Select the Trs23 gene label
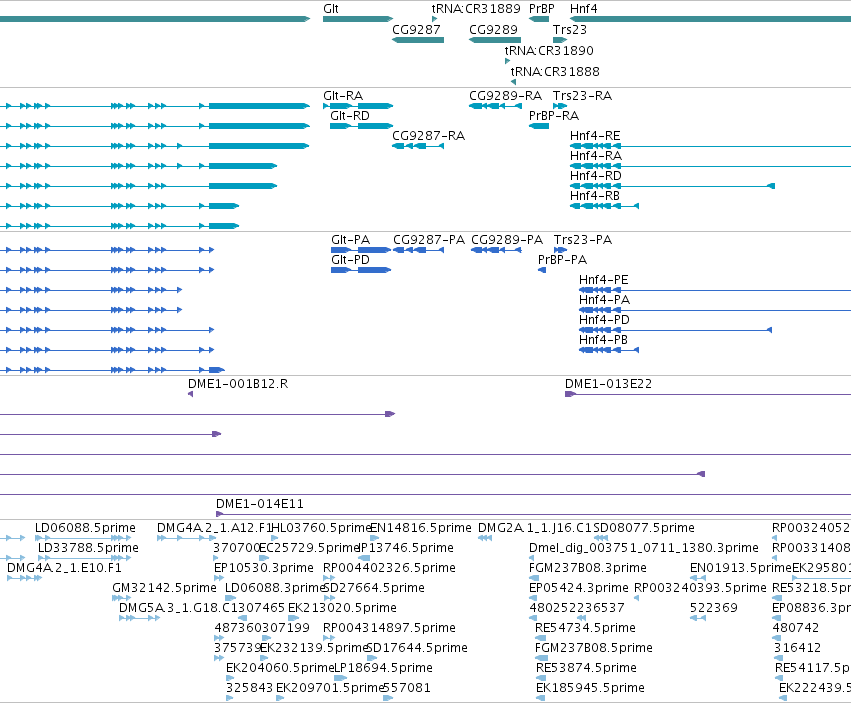The image size is (851, 703). (x=570, y=29)
